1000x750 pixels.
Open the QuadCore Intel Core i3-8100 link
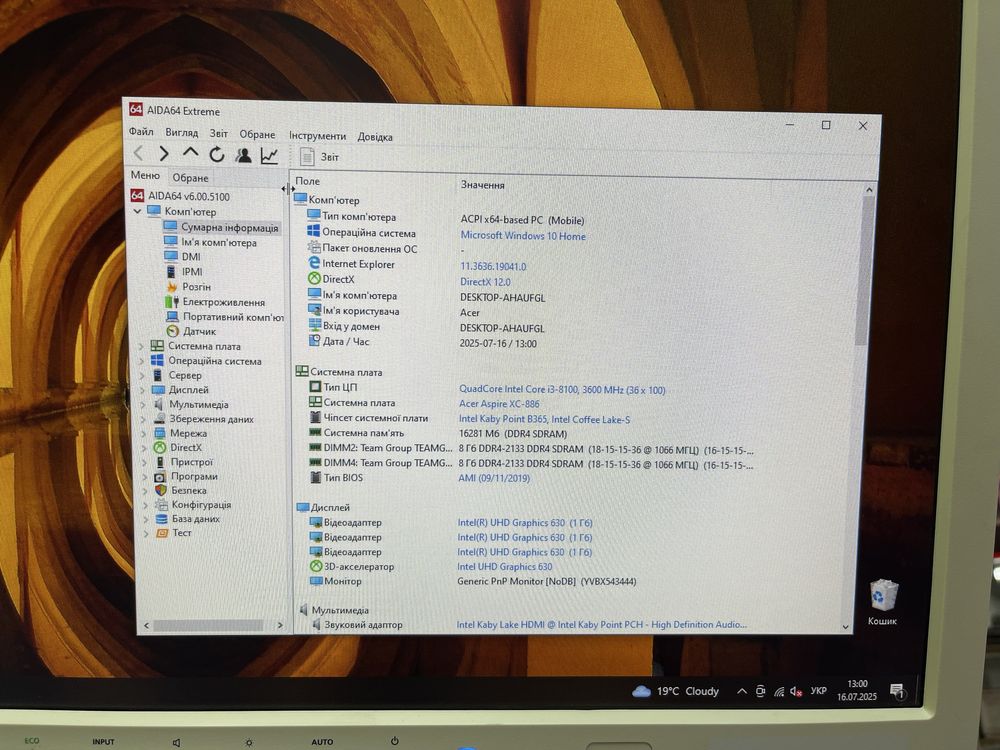coord(562,389)
